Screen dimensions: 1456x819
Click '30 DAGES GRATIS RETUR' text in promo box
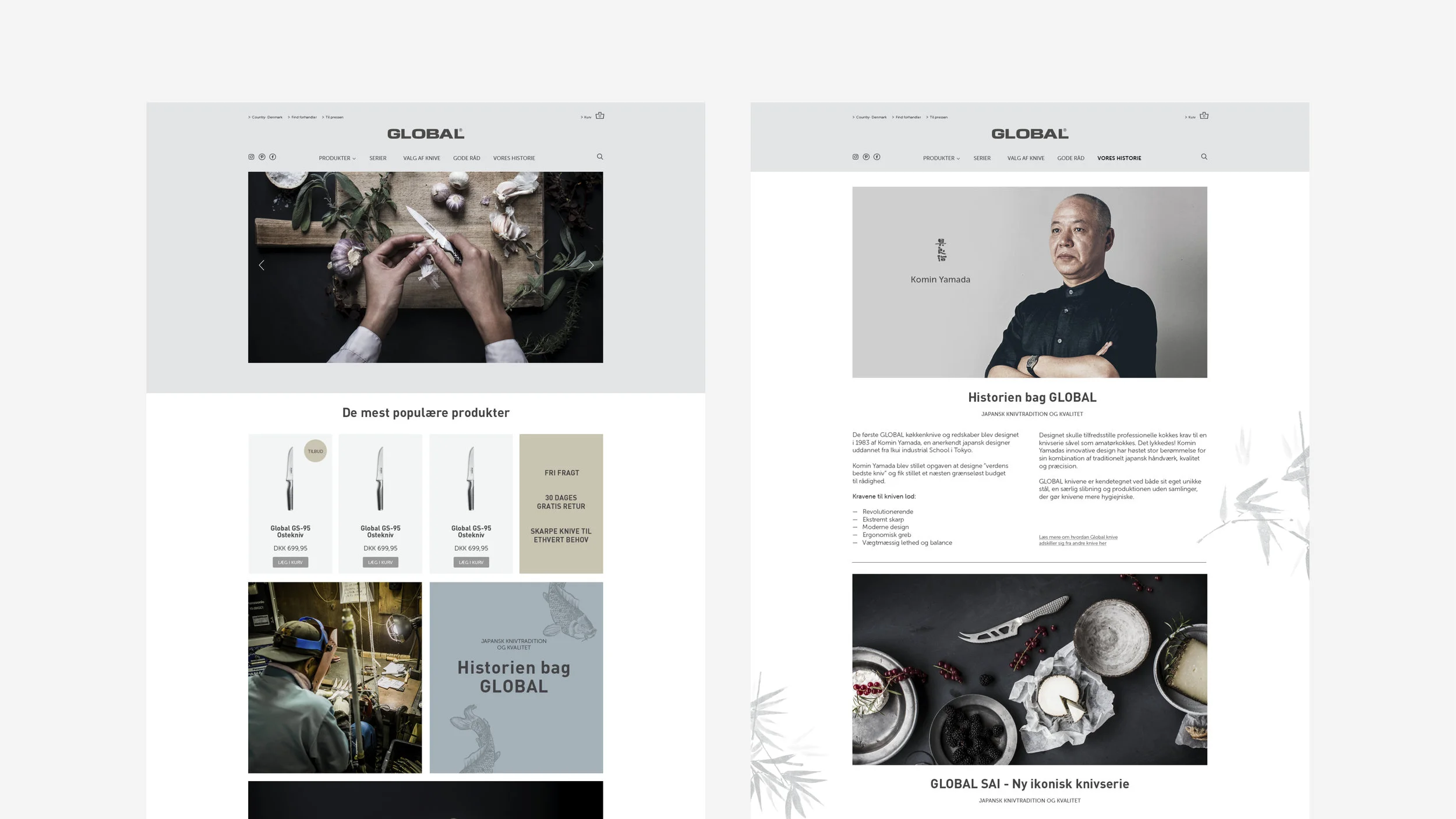561,502
